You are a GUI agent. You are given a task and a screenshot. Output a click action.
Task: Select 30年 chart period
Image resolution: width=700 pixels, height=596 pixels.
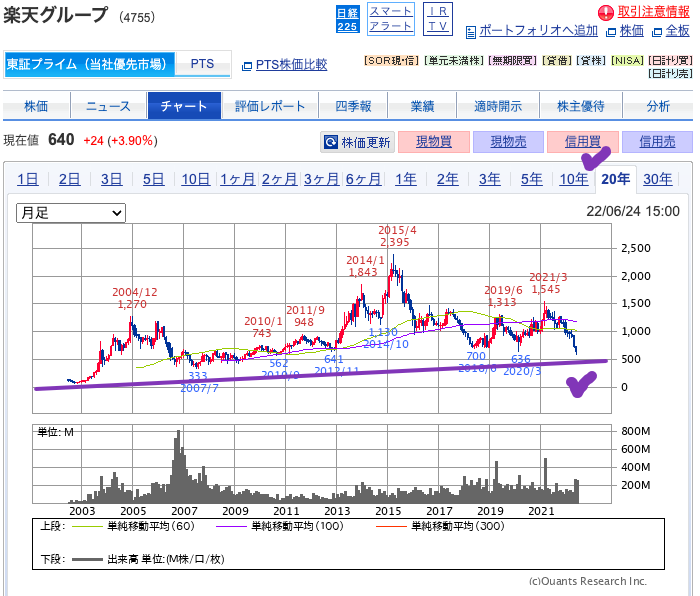coord(658,179)
